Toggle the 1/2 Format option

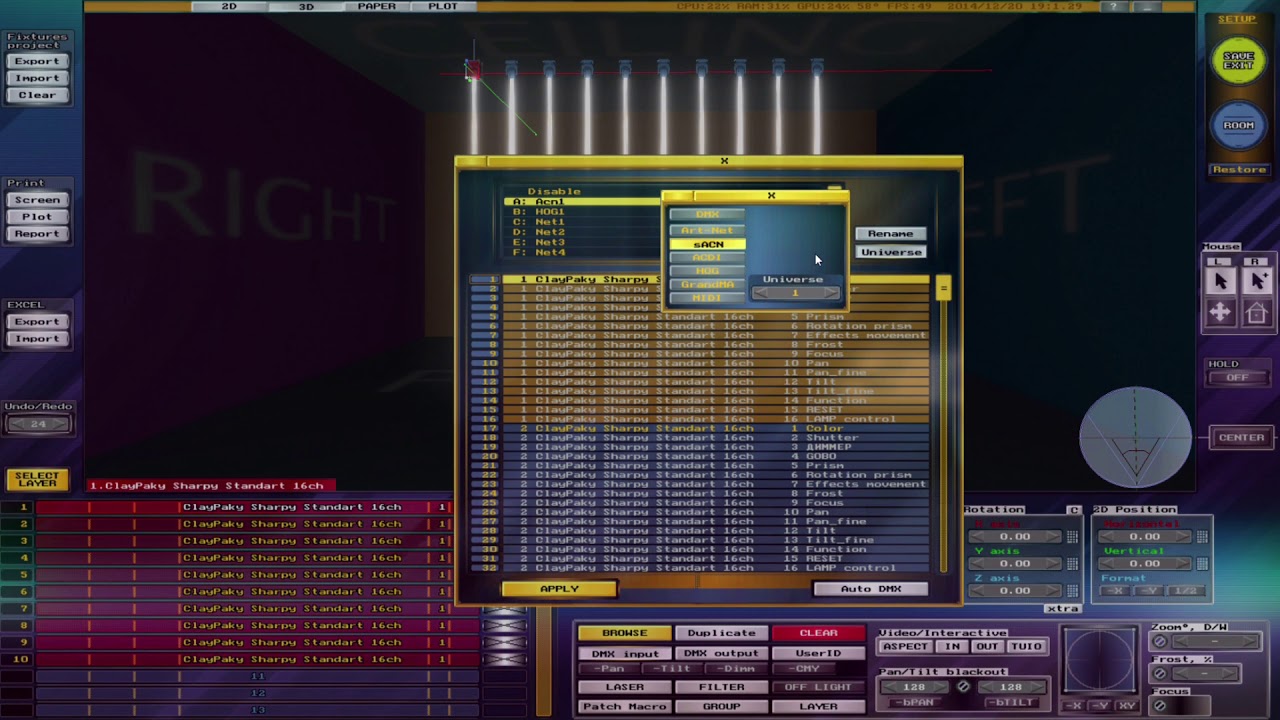[x=1185, y=591]
